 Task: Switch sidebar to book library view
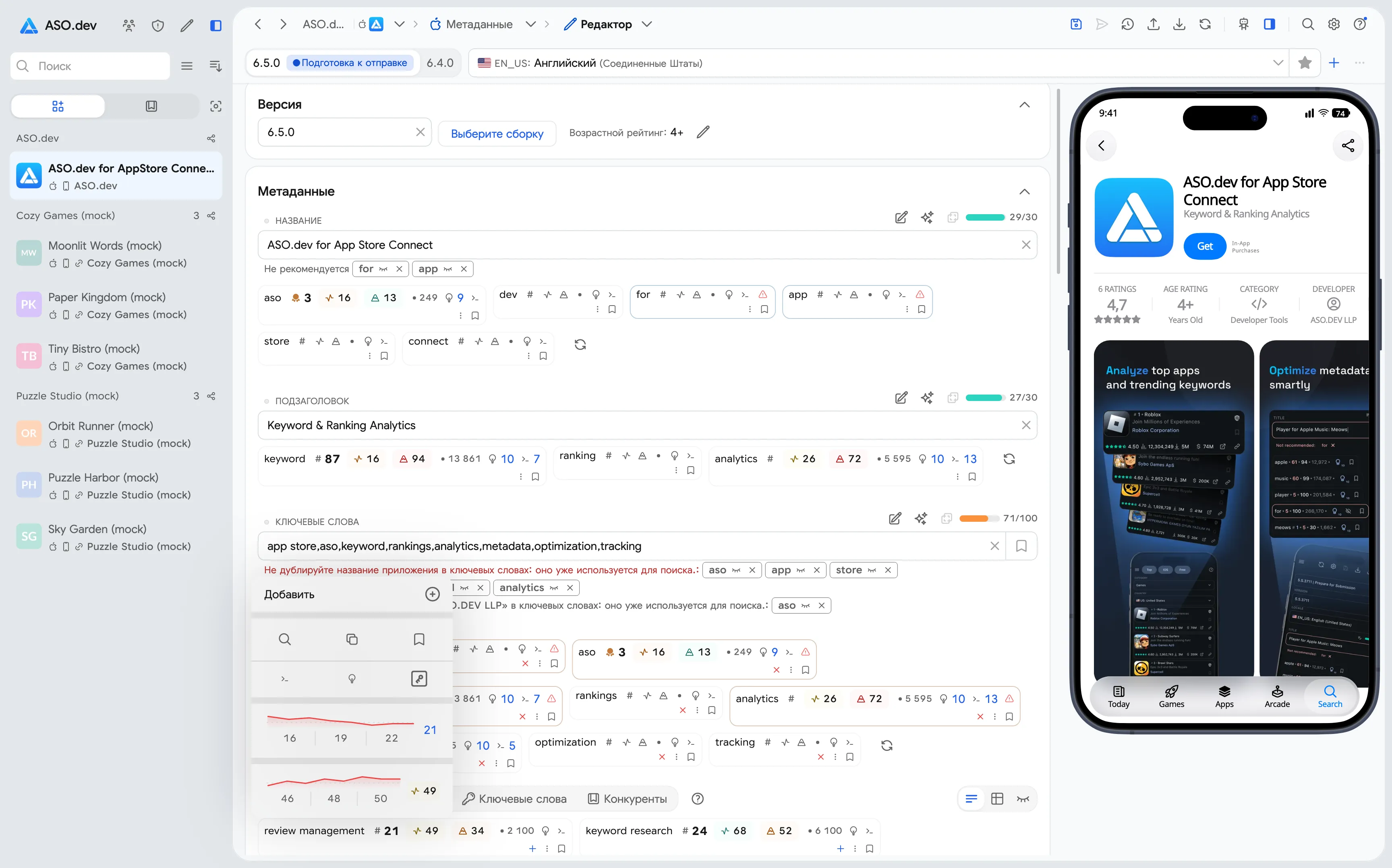[x=151, y=106]
